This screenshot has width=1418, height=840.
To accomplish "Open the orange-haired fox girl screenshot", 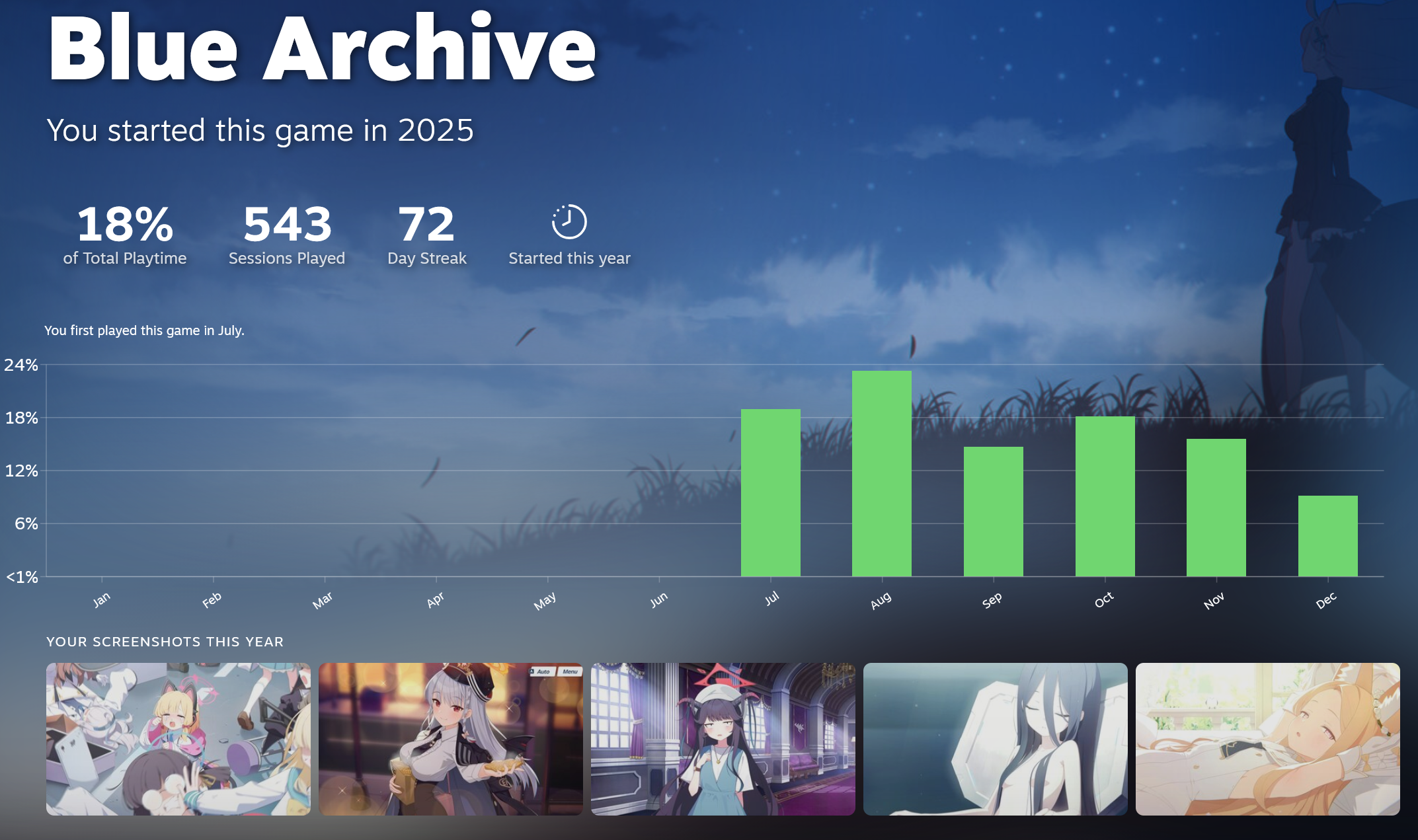I will [x=1267, y=739].
